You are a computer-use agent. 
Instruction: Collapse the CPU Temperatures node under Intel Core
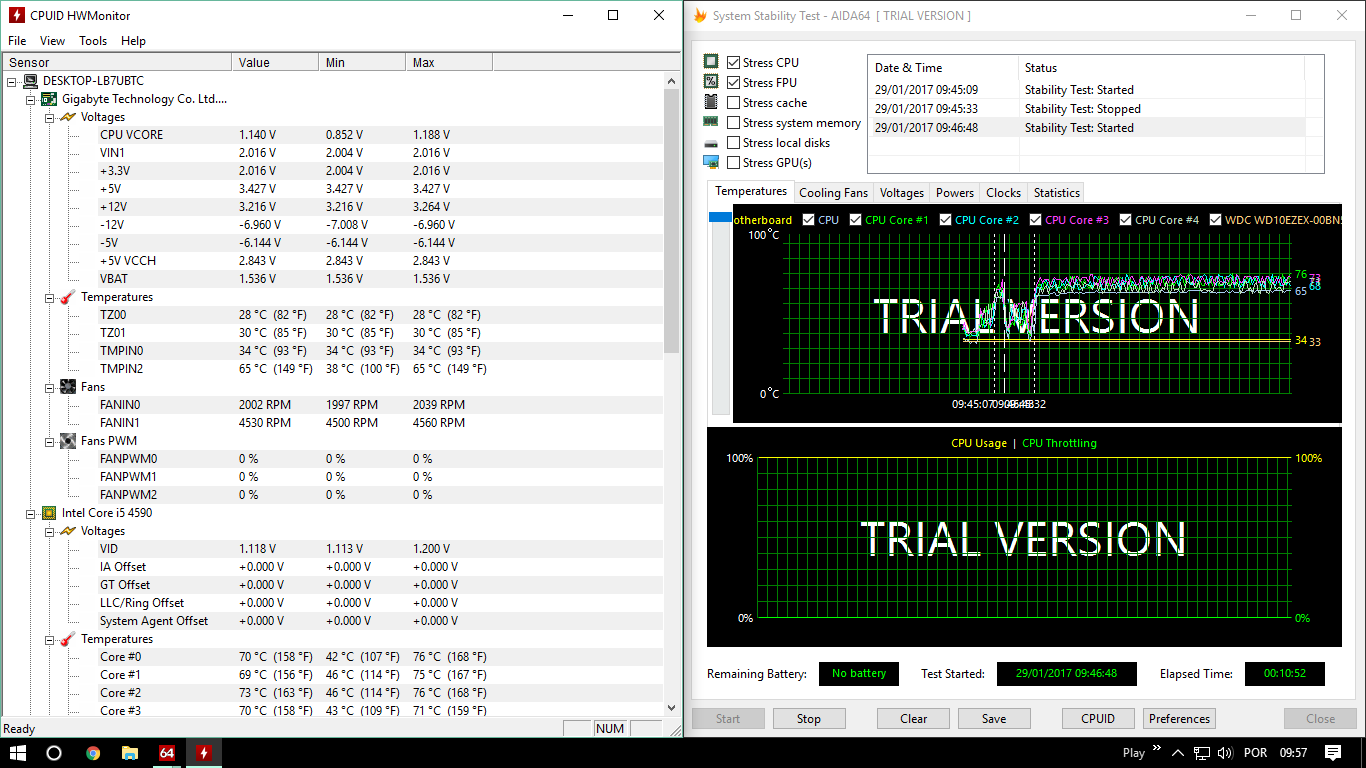pyautogui.click(x=50, y=639)
